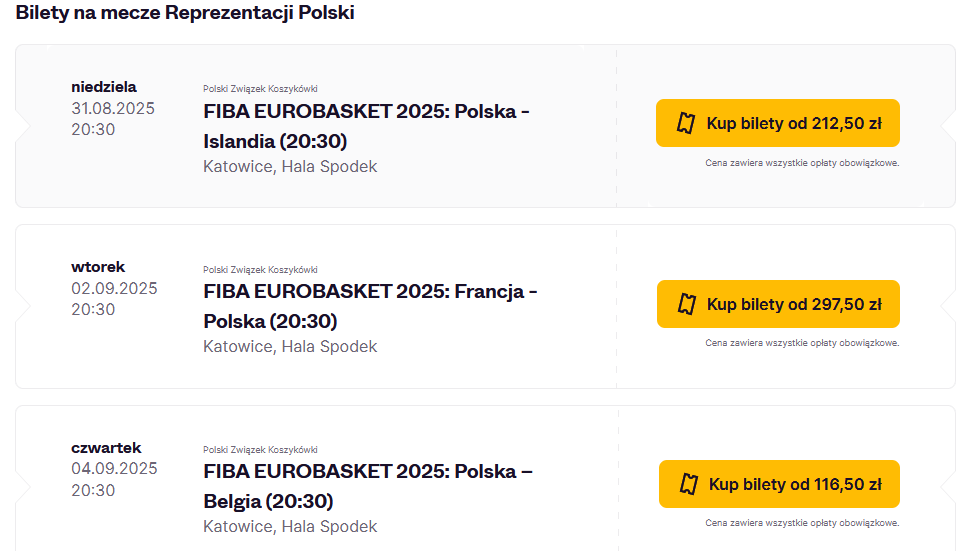977x551 pixels.
Task: Click ticket icon on Polska - Islandia button
Action: pyautogui.click(x=686, y=123)
